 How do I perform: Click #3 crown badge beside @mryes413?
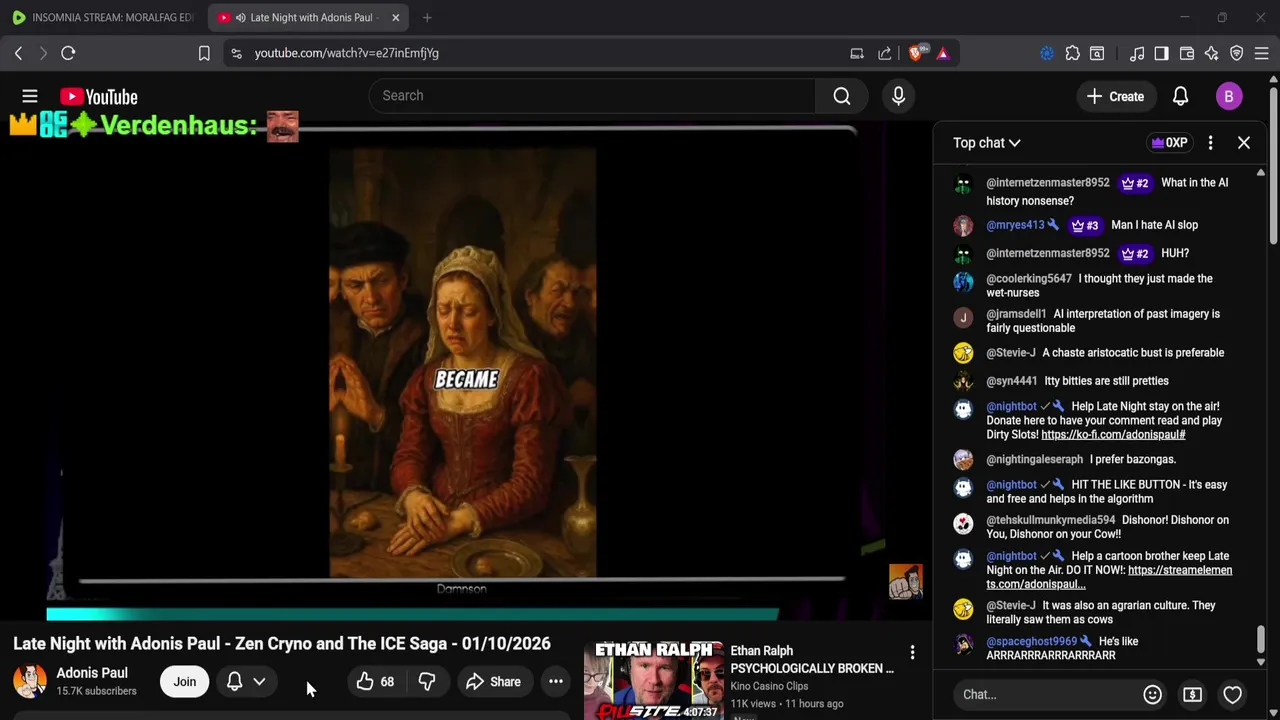1084,225
